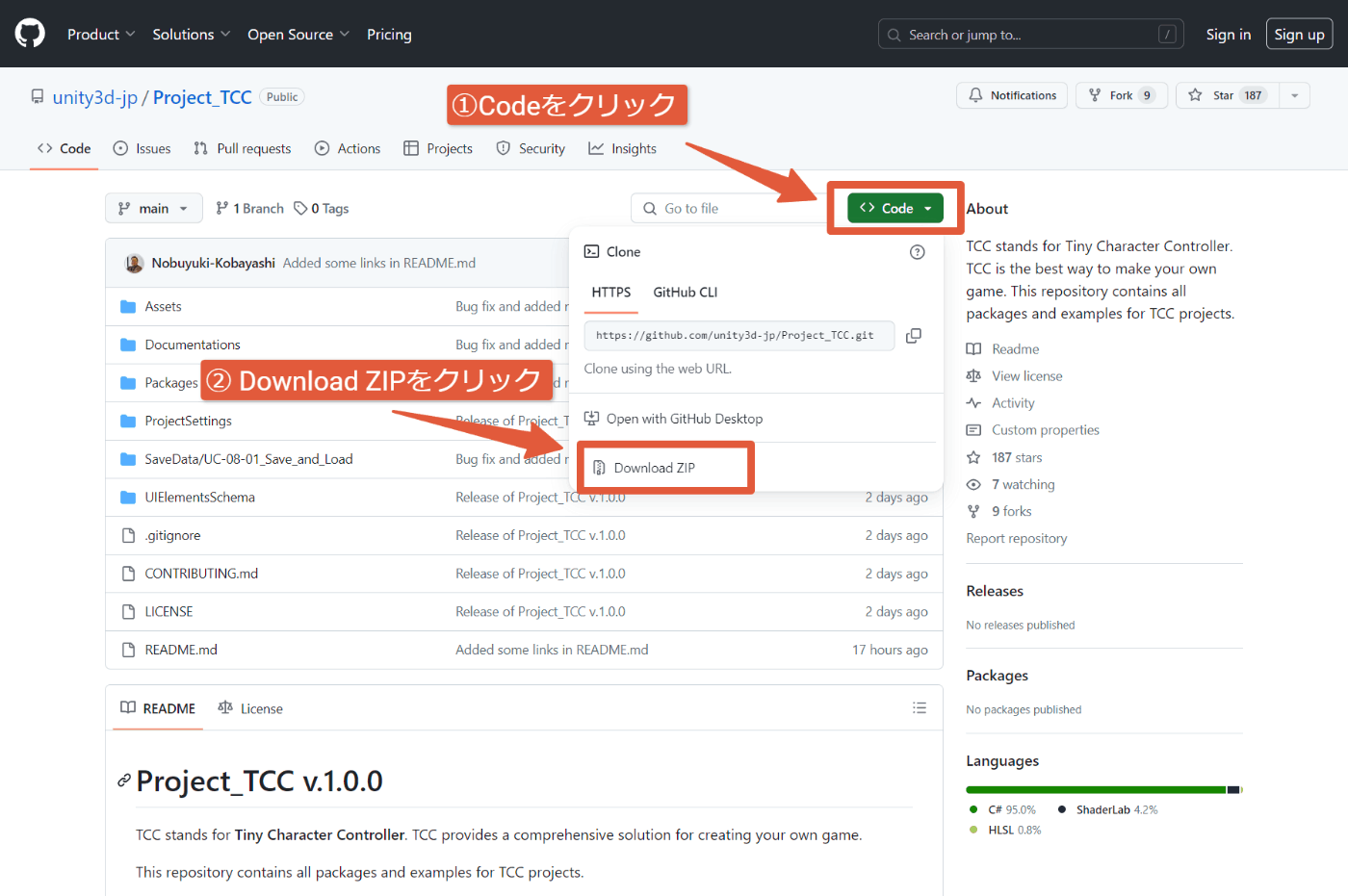The image size is (1348, 896).
Task: Click Report repository link
Action: click(x=1017, y=539)
